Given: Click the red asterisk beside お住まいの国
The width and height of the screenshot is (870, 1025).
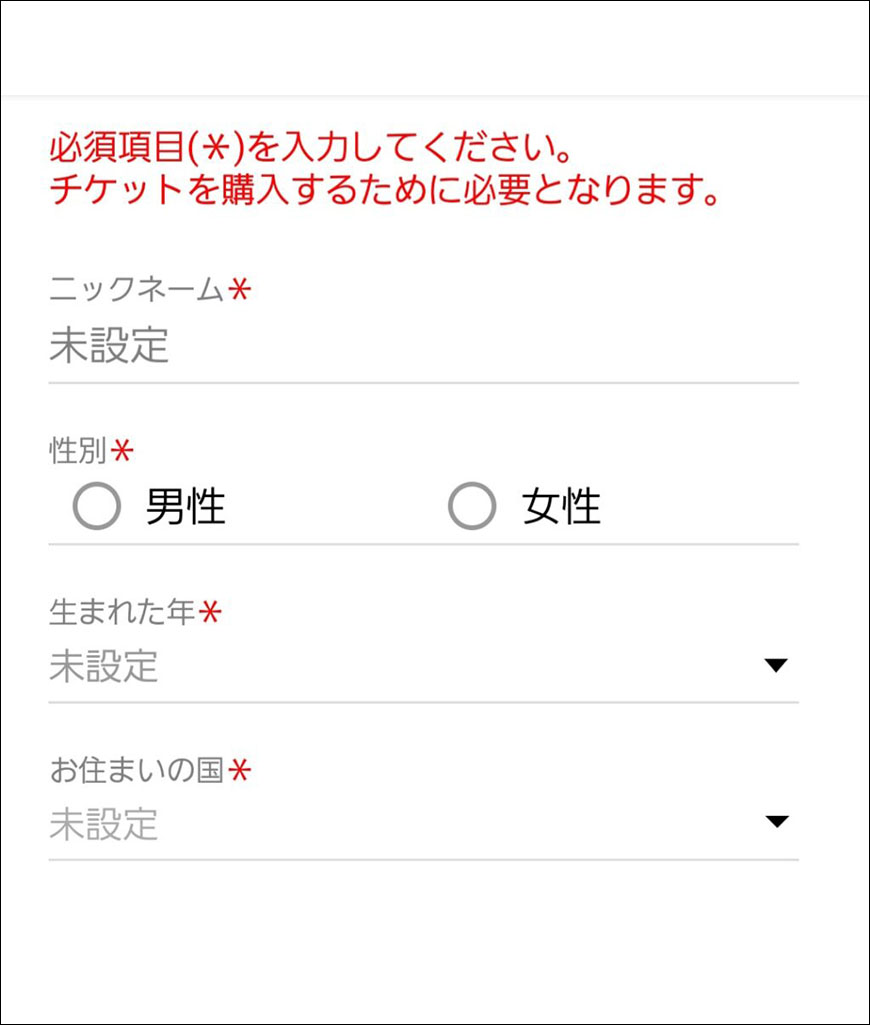Looking at the screenshot, I should click(239, 770).
